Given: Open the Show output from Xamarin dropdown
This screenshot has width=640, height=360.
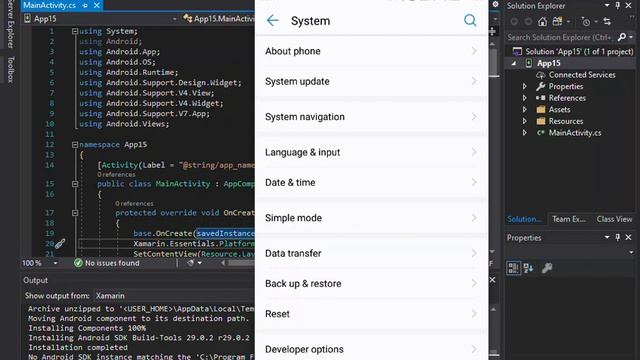Looking at the screenshot, I should pyautogui.click(x=173, y=296).
